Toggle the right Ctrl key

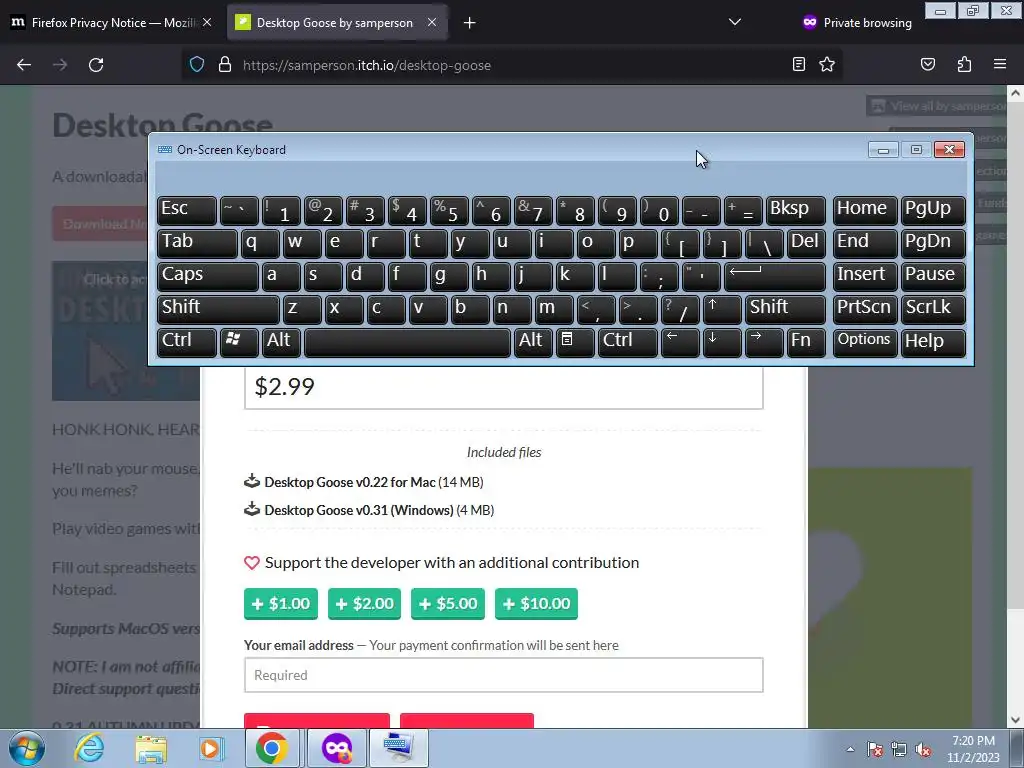627,341
